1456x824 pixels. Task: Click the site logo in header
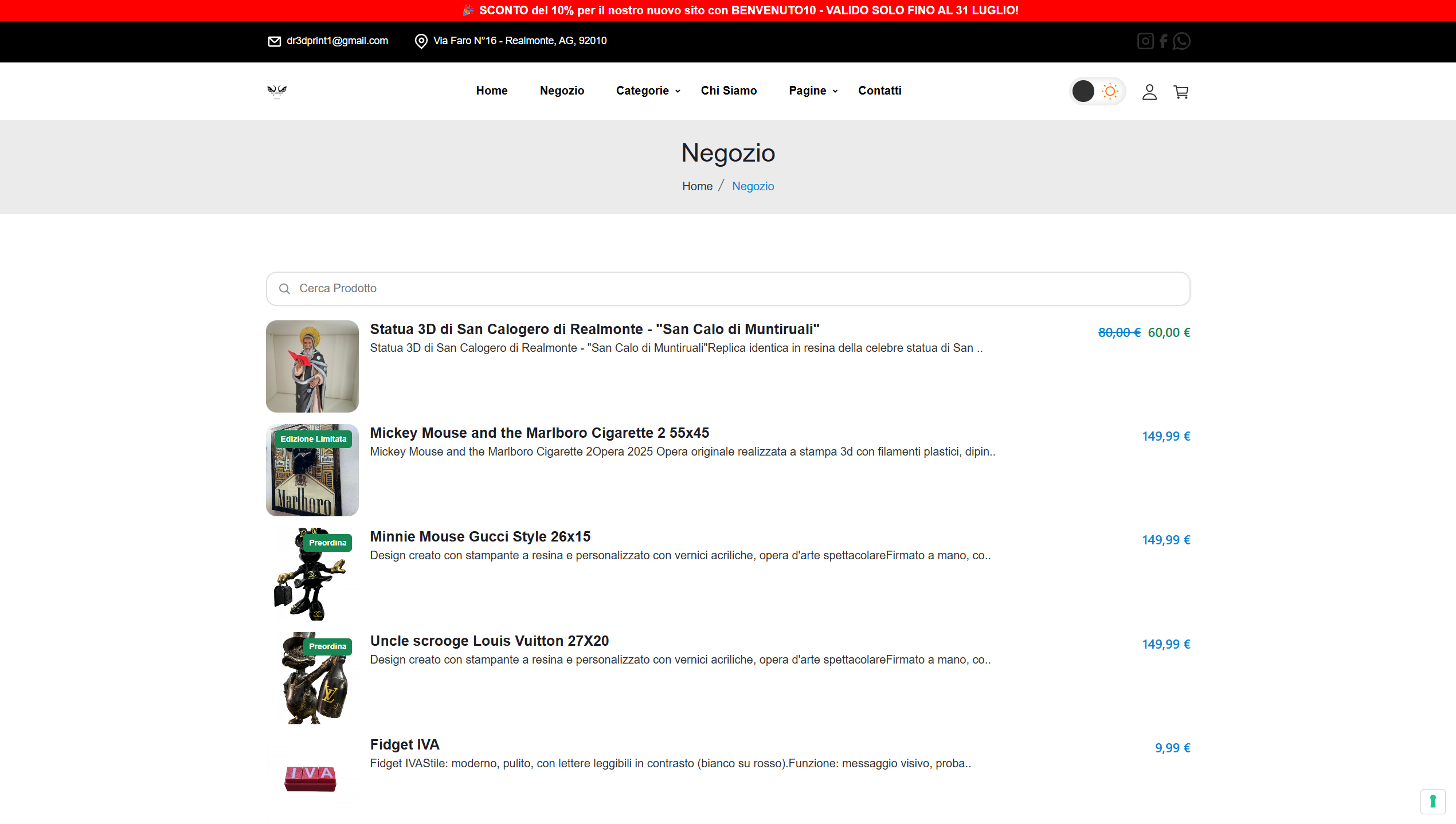point(277,91)
